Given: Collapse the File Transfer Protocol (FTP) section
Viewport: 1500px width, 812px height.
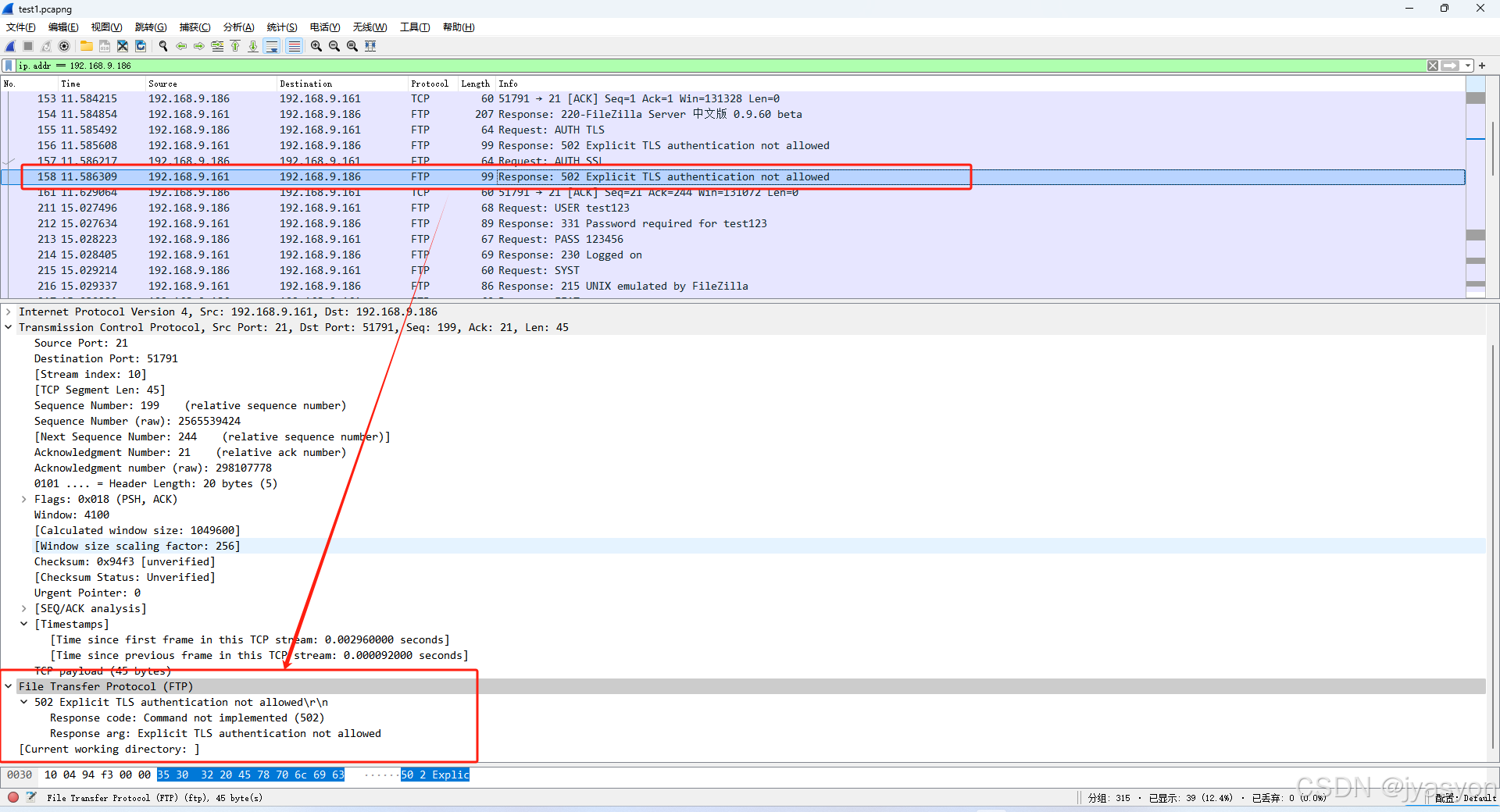Looking at the screenshot, I should [9, 686].
